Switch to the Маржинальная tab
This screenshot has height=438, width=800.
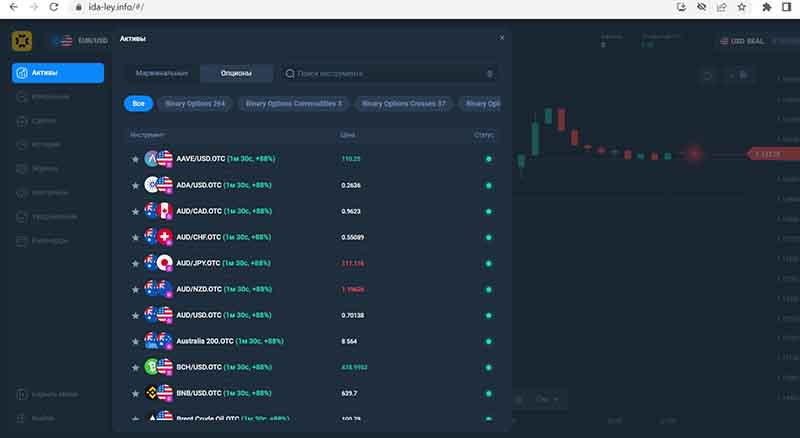coord(162,74)
